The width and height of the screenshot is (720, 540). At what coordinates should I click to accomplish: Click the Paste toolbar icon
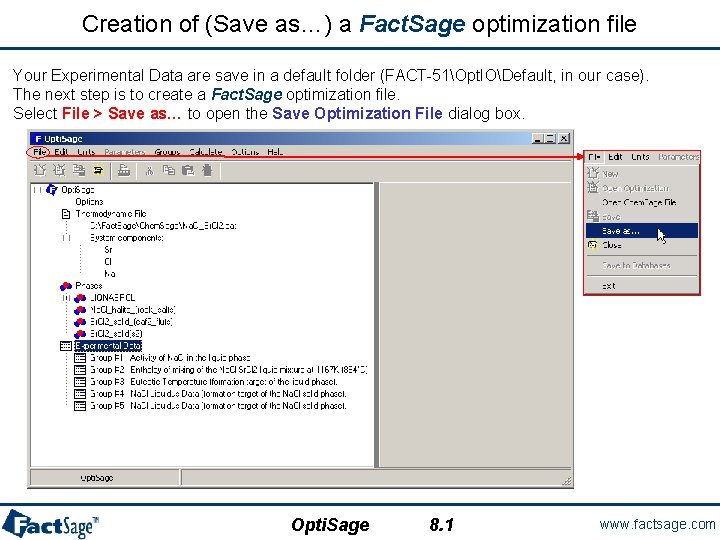pos(188,170)
